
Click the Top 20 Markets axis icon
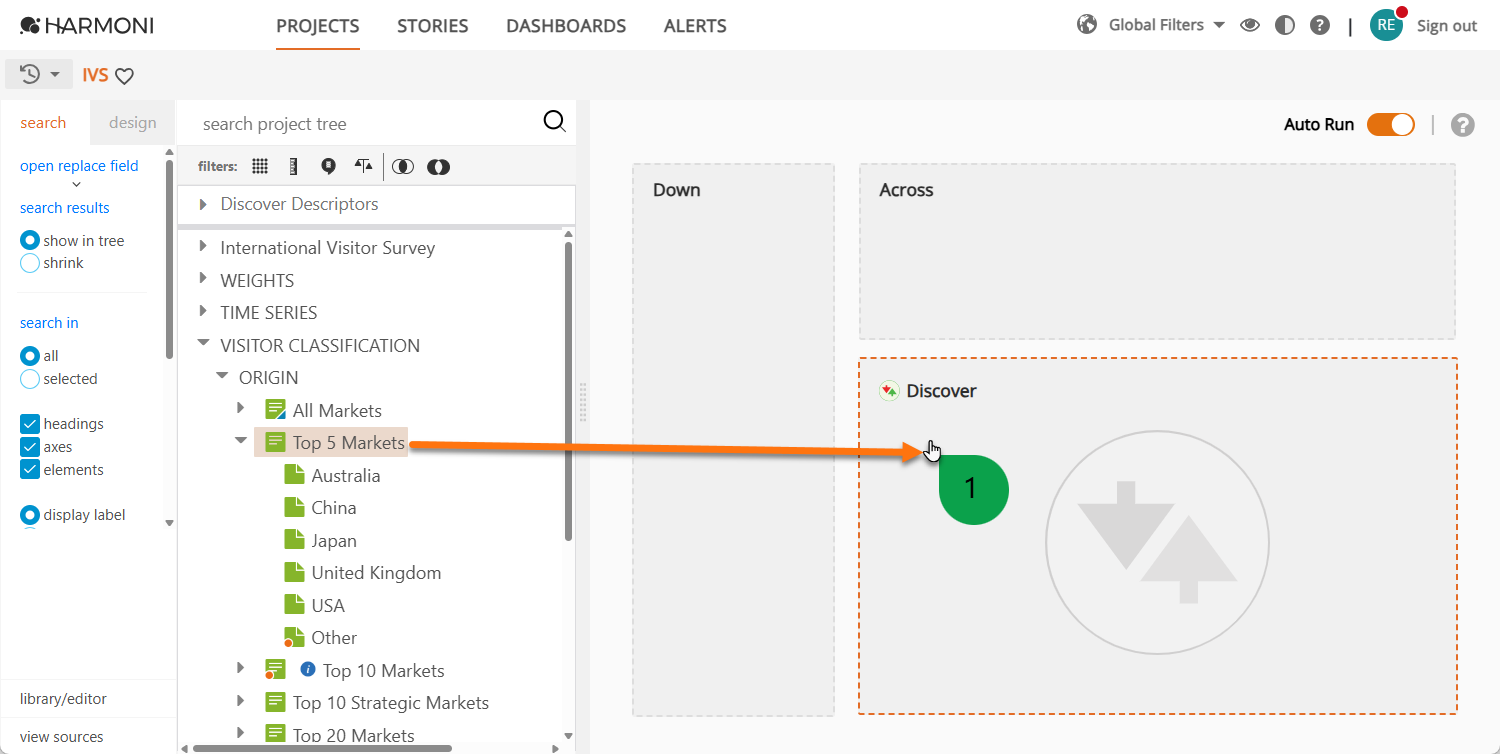(x=275, y=735)
